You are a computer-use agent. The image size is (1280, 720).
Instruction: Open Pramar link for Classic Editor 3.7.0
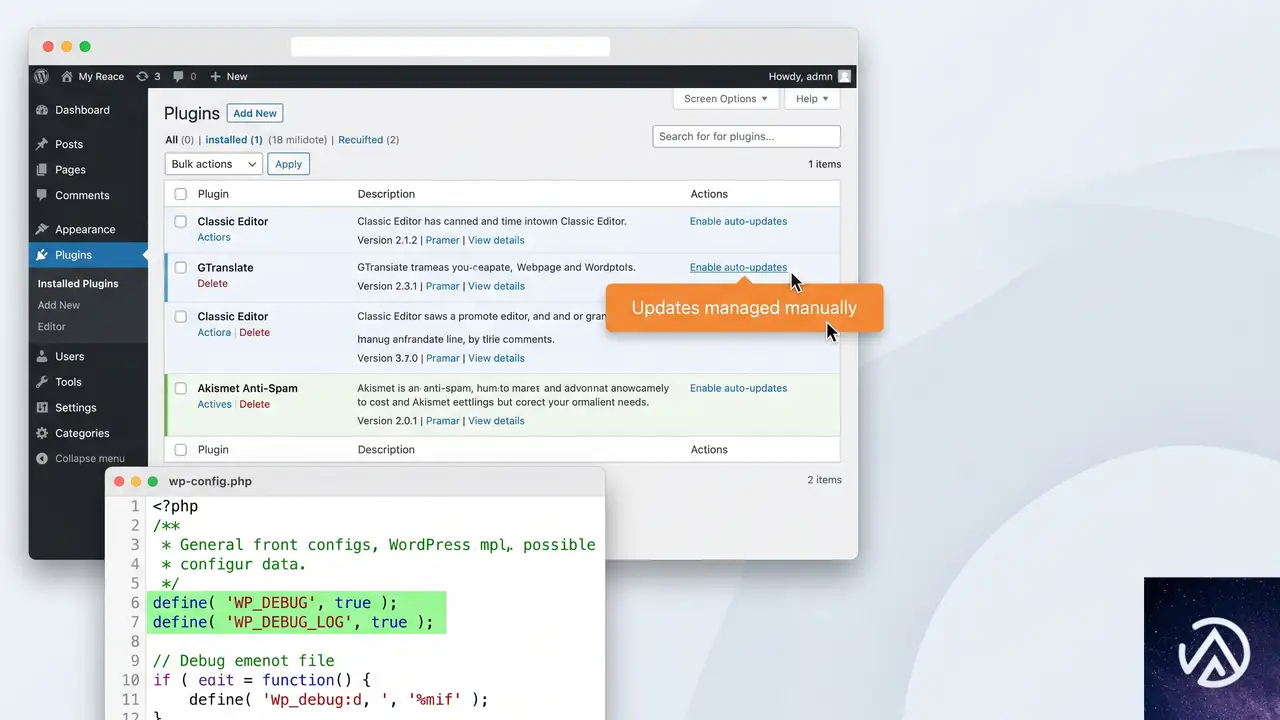click(443, 358)
